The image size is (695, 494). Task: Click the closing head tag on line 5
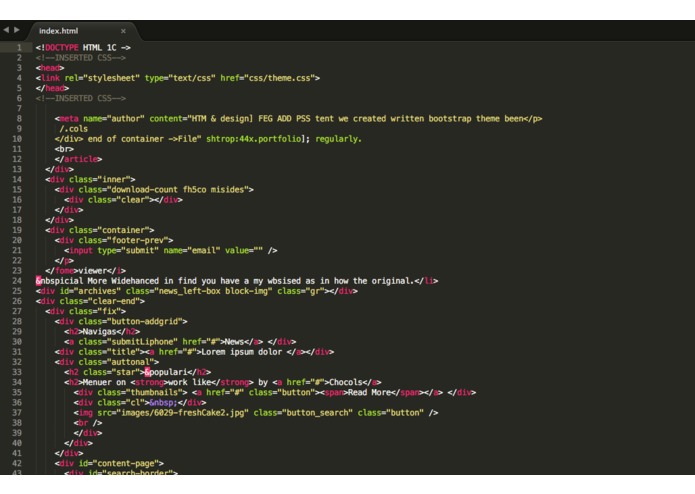(52, 88)
